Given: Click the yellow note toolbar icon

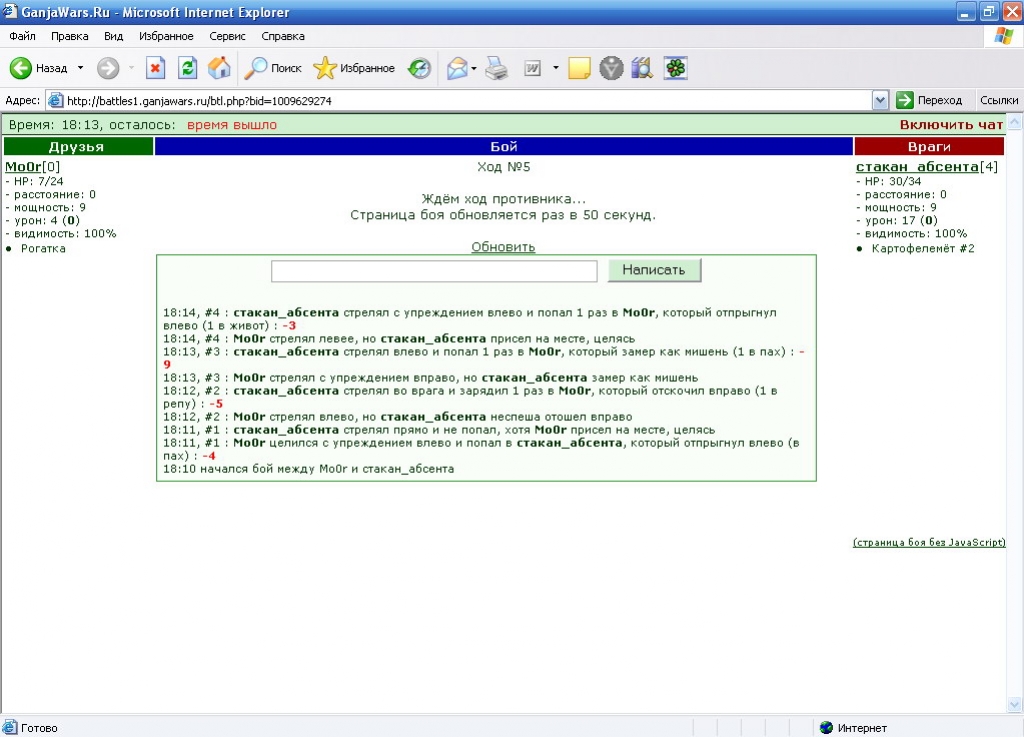Looking at the screenshot, I should [x=579, y=68].
